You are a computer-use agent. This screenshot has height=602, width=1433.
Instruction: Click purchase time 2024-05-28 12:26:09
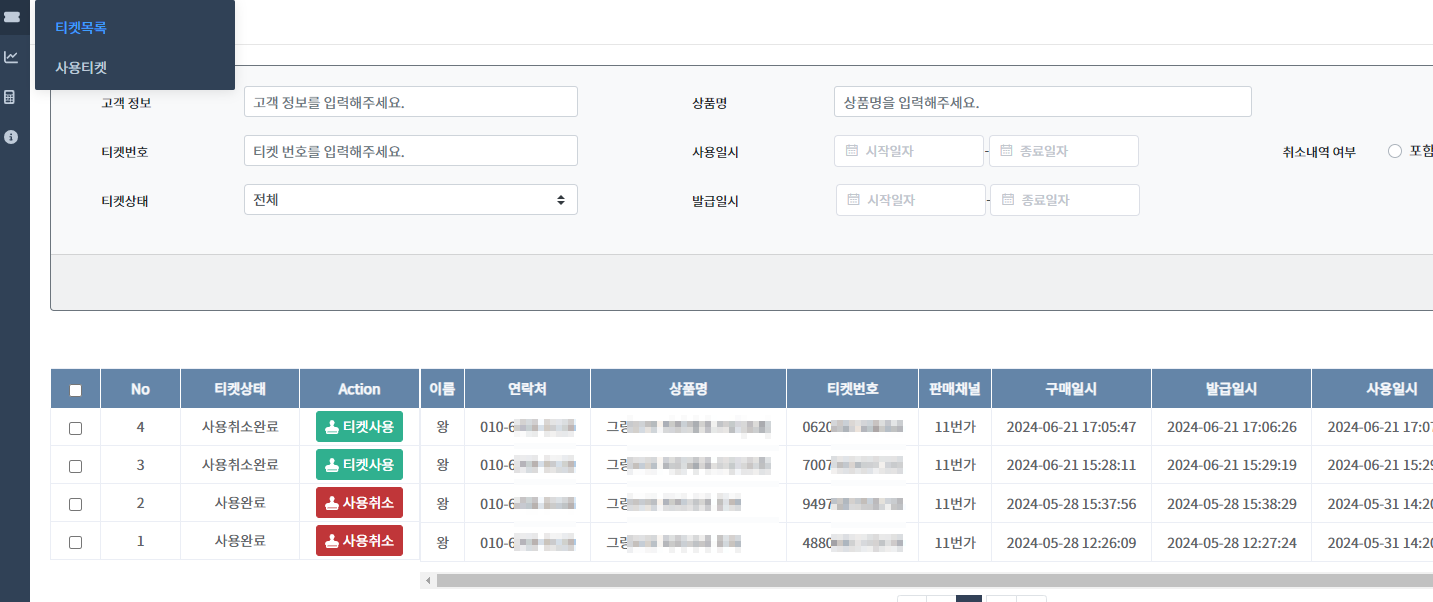(1071, 543)
